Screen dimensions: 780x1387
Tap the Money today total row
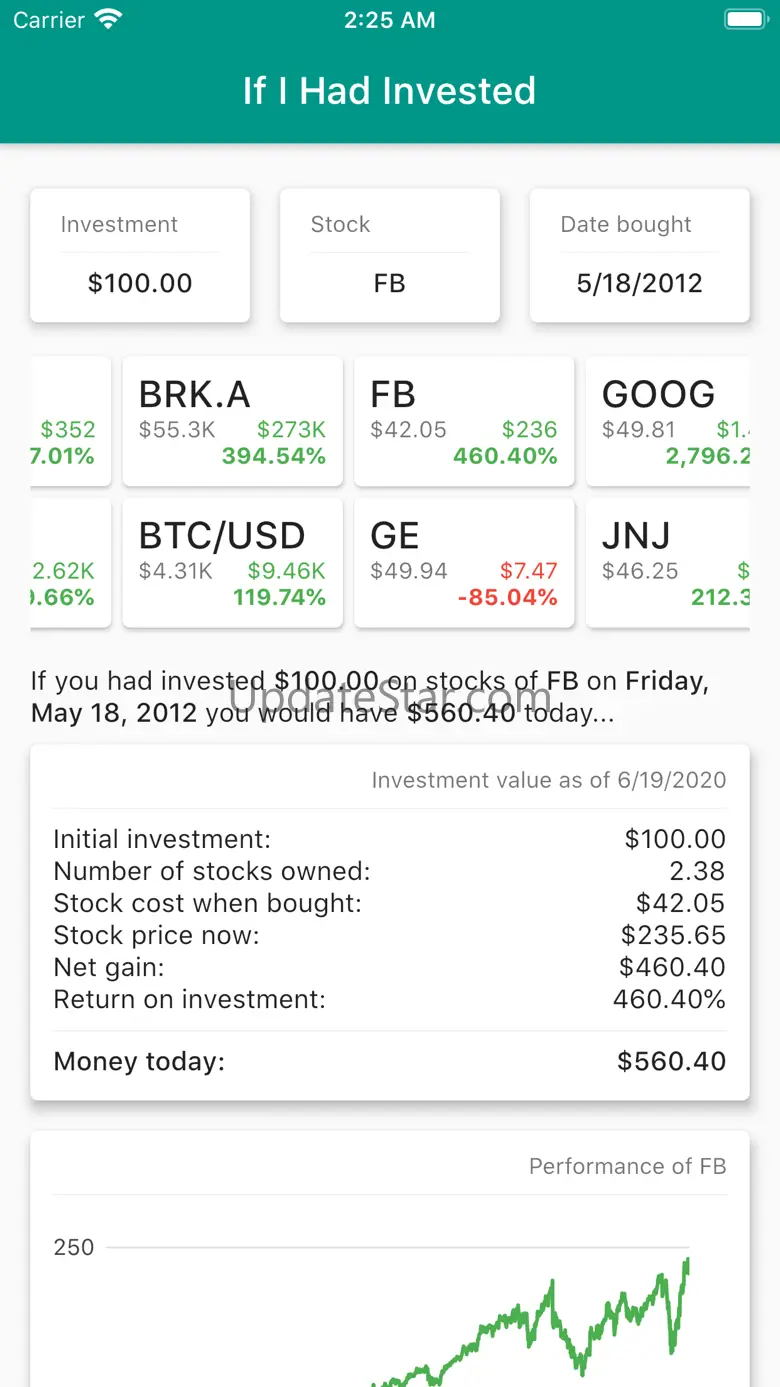389,1061
